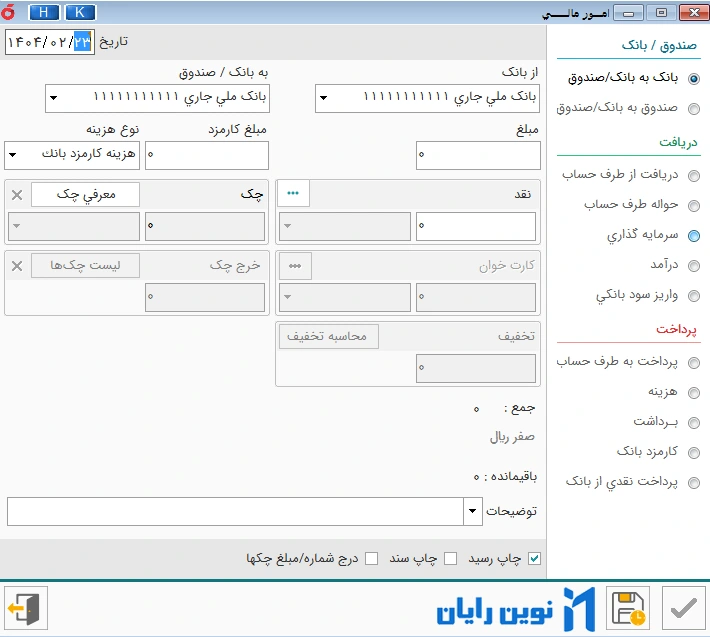The image size is (710, 637).
Task: Click the صندوق / بانک section heading
Action: pyautogui.click(x=659, y=46)
